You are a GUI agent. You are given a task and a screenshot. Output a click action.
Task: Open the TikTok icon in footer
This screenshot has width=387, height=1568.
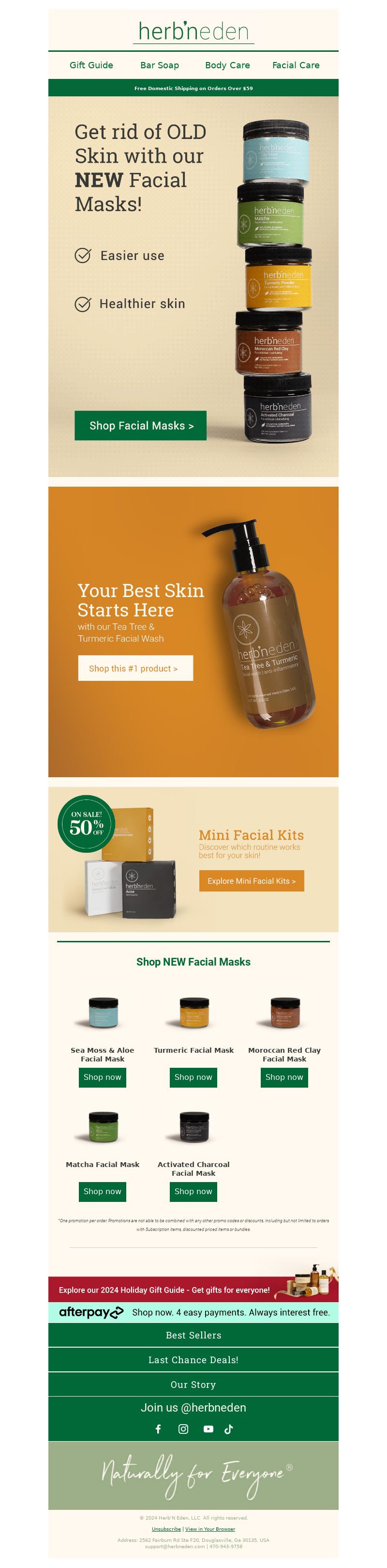coord(229,1429)
